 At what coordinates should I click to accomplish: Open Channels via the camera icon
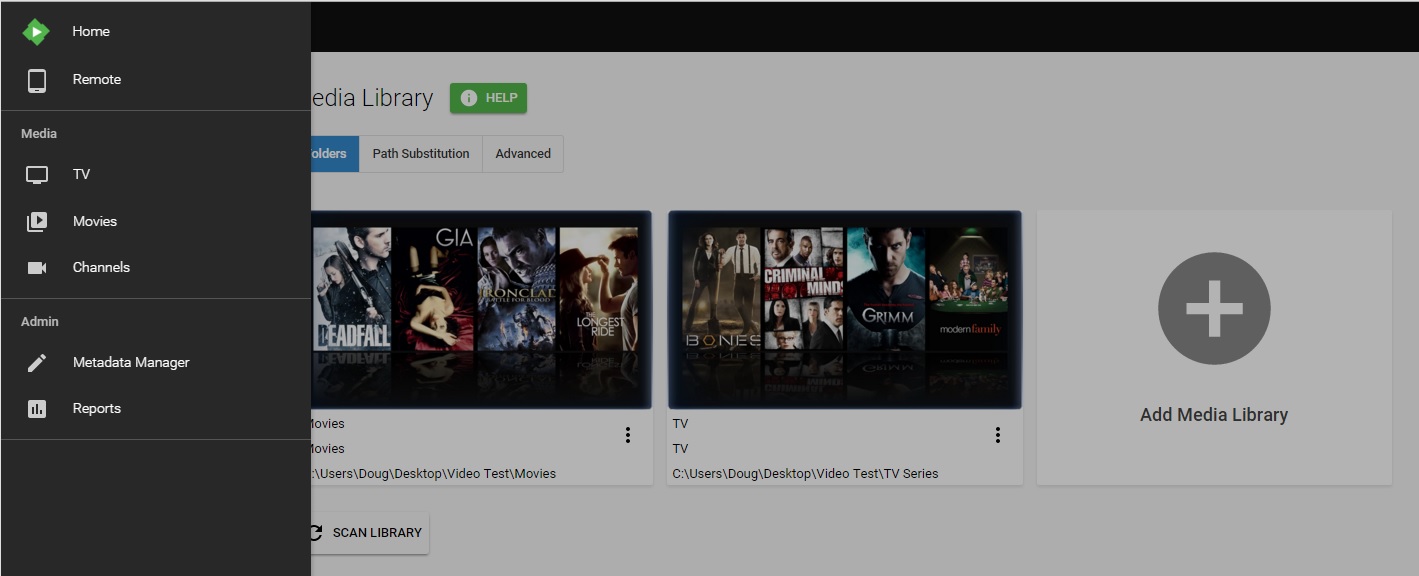point(37,268)
